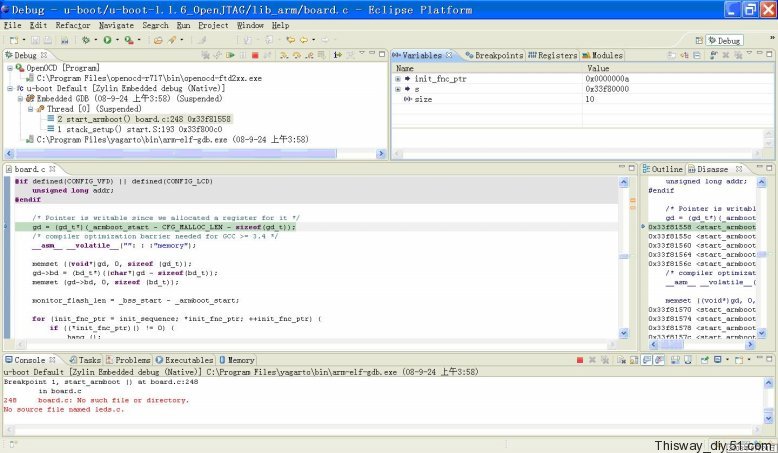Select stack frame 2 start_armboot() board.c:248
Viewport: 778px width, 453px height.
[x=139, y=119]
